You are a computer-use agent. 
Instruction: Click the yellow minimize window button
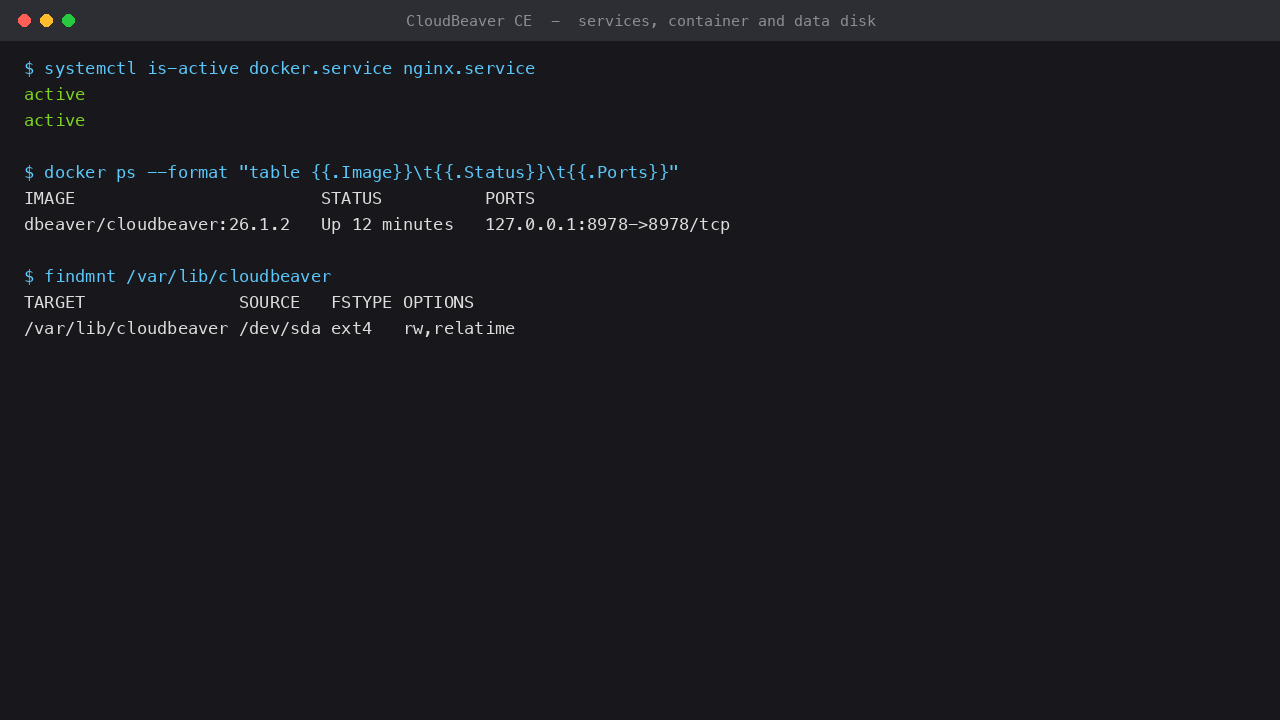[46, 20]
